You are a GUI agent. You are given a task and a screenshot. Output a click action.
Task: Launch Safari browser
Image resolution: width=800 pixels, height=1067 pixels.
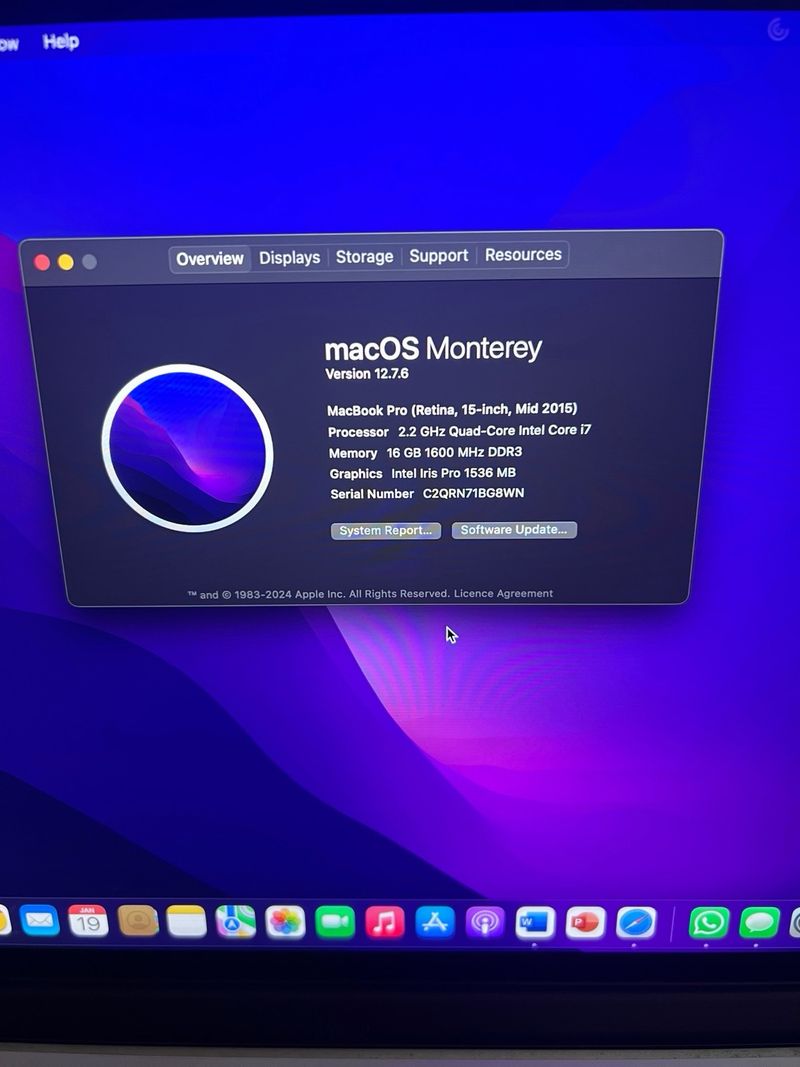(637, 923)
